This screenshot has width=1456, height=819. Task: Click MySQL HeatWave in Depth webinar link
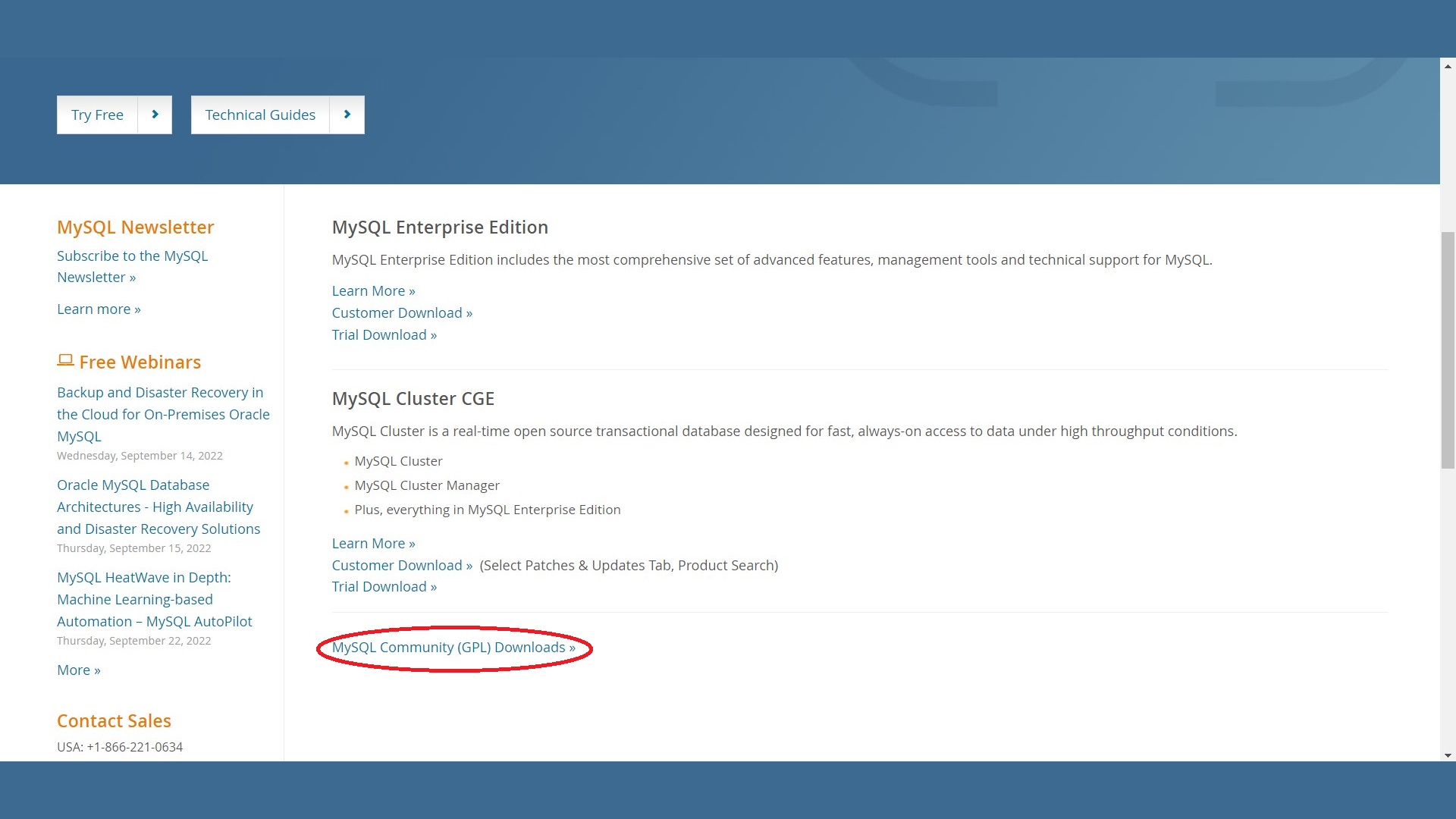154,599
